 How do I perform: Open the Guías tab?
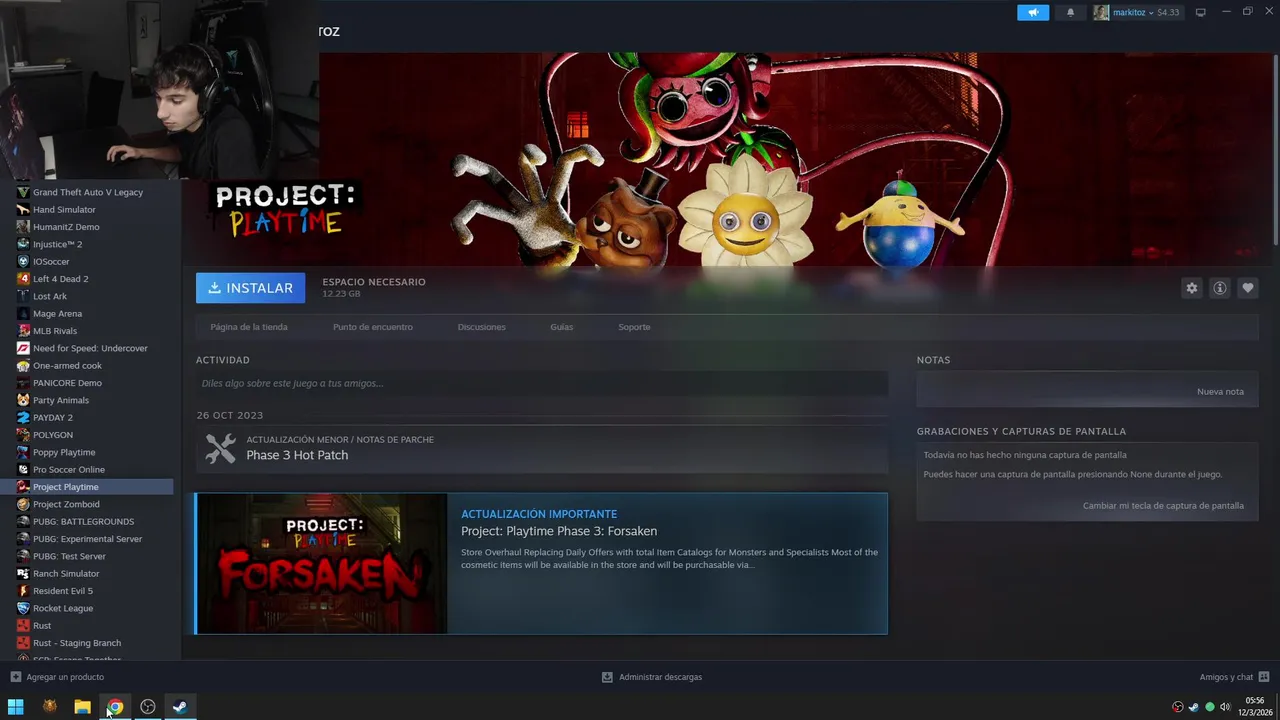pos(561,327)
